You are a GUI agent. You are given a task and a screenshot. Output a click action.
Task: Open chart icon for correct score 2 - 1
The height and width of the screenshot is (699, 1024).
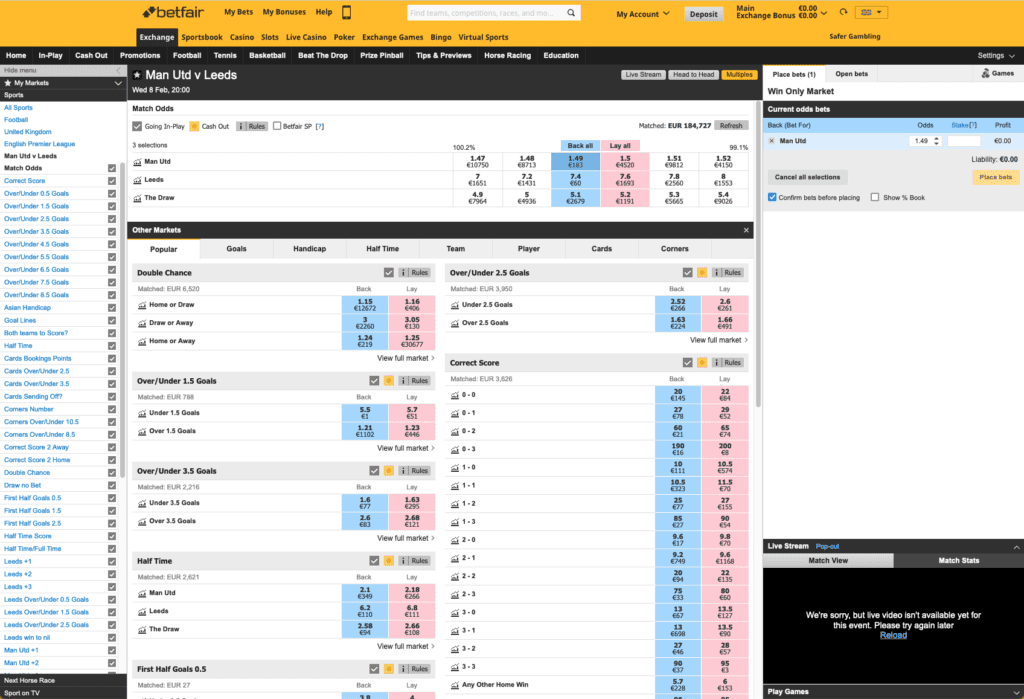coord(455,559)
